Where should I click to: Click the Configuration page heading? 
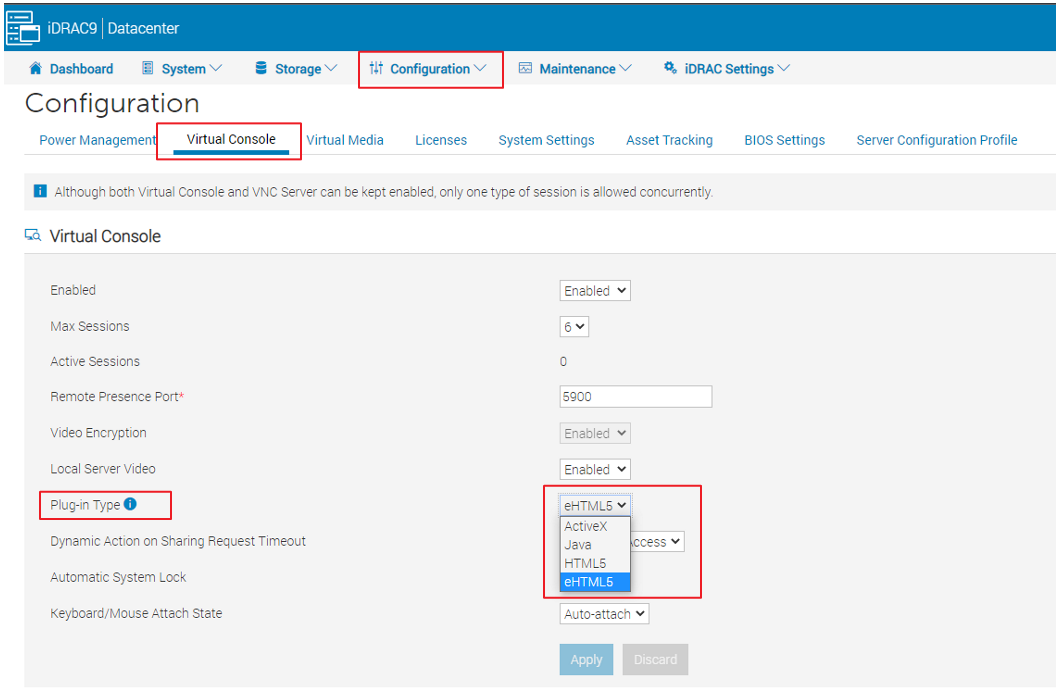coord(112,103)
